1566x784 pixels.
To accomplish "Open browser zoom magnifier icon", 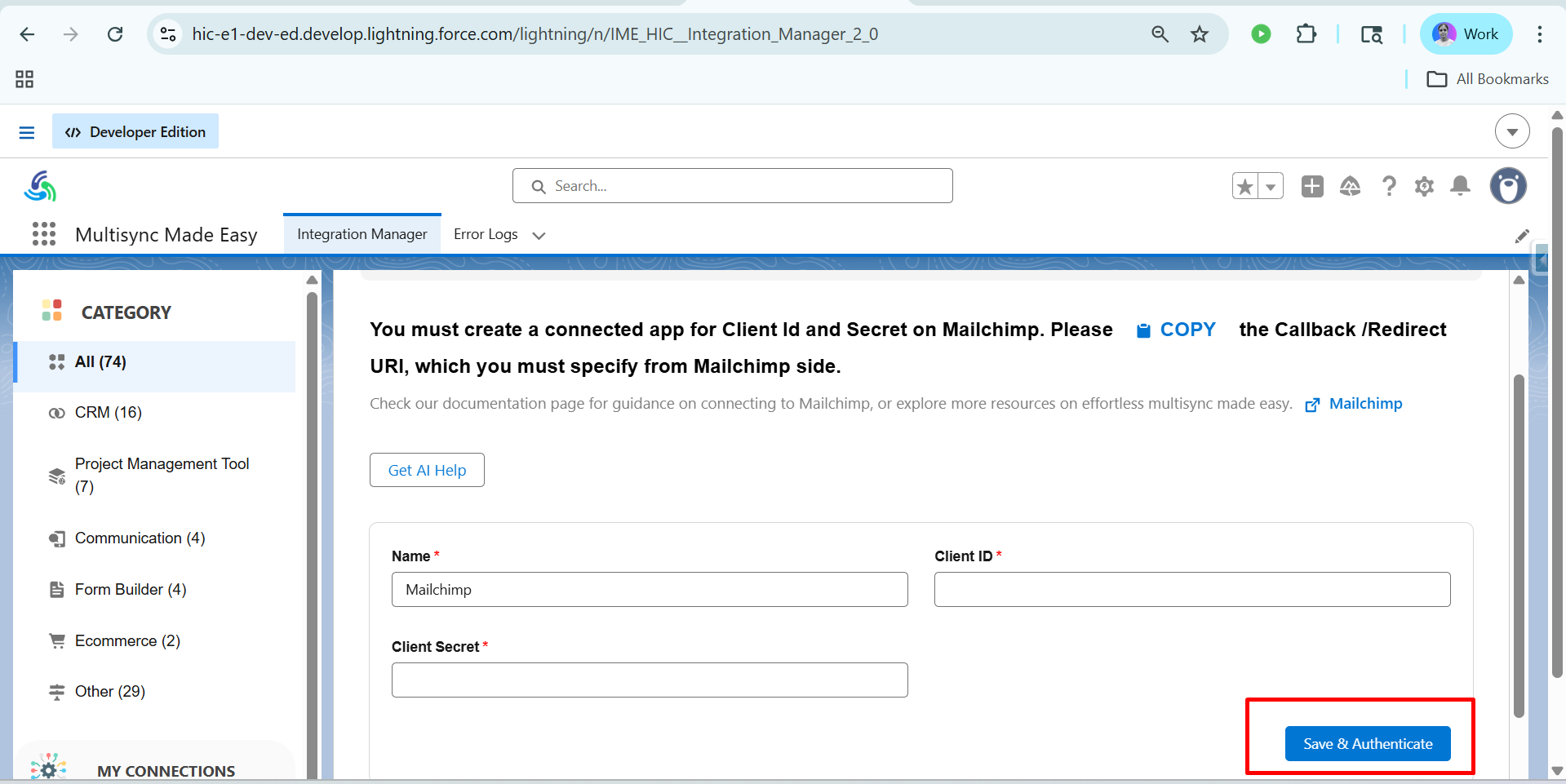I will (1160, 34).
